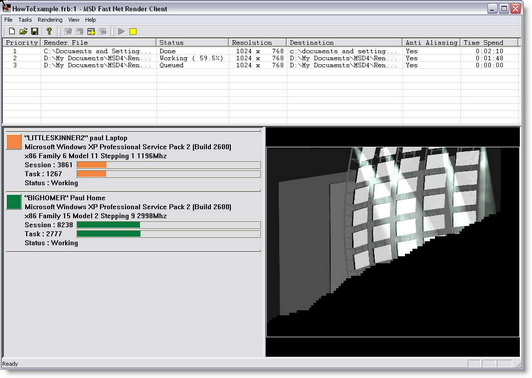Screen dimensions: 532x378
Task: Click the rendered scene preview image
Action: (393, 242)
